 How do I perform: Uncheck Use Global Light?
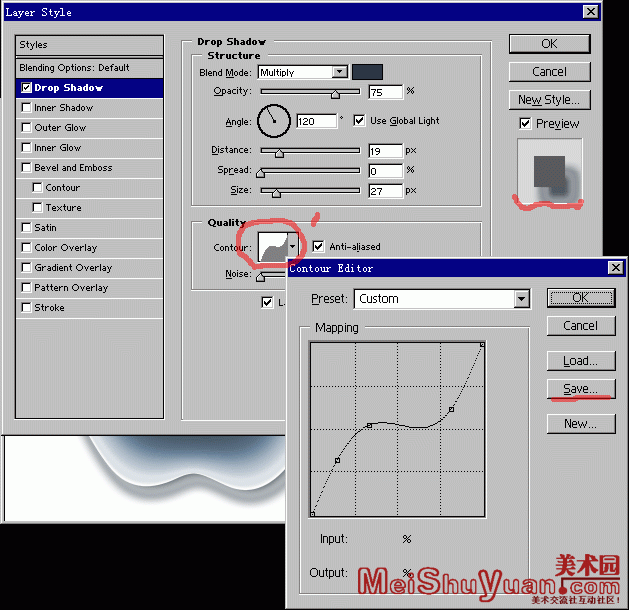(360, 121)
